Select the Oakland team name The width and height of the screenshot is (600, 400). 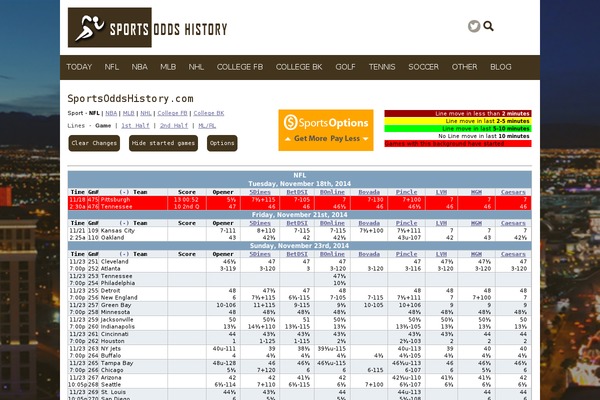[112, 238]
